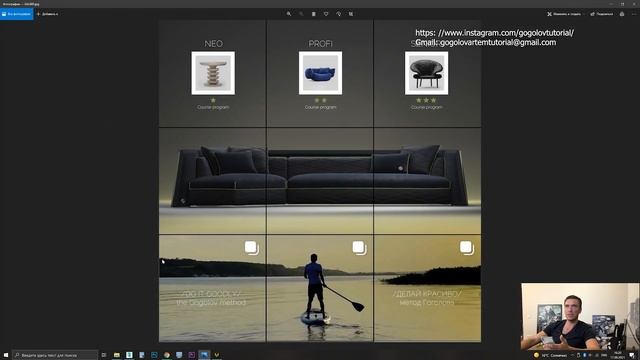640x360 pixels.
Task: Open the purple app icon in taskbar
Action: coord(191,355)
